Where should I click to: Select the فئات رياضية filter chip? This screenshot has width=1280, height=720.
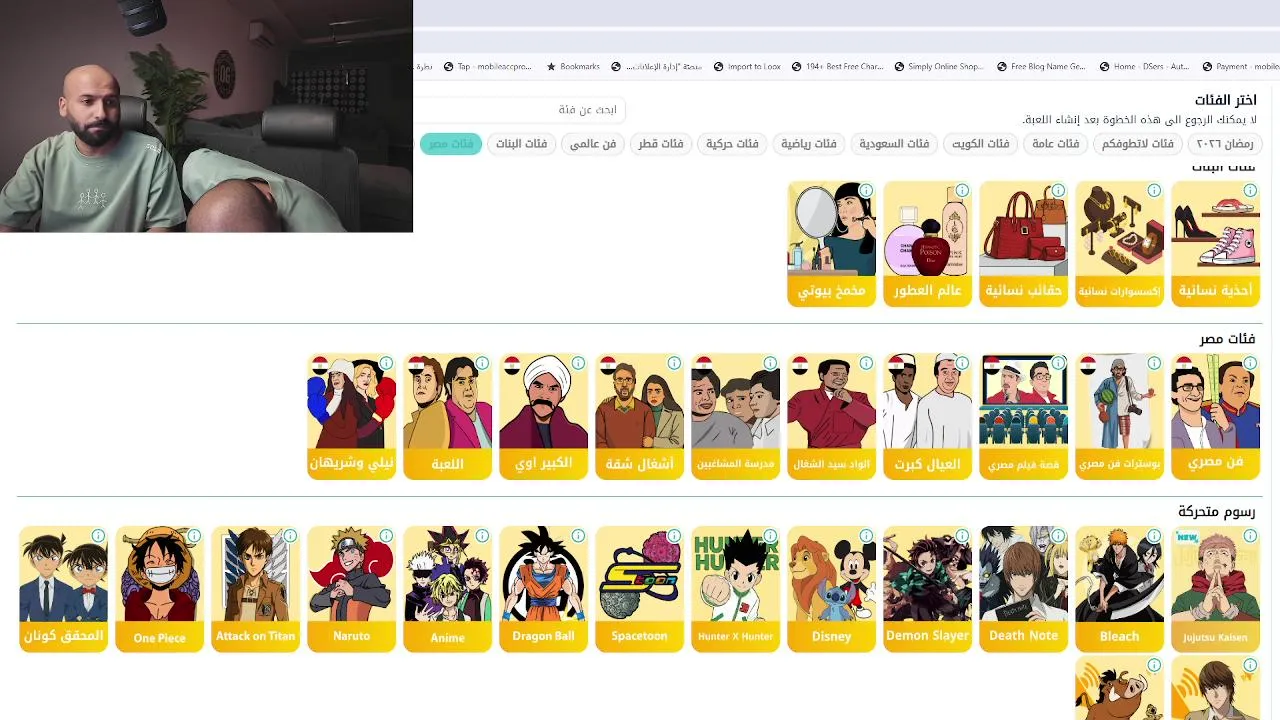click(809, 144)
